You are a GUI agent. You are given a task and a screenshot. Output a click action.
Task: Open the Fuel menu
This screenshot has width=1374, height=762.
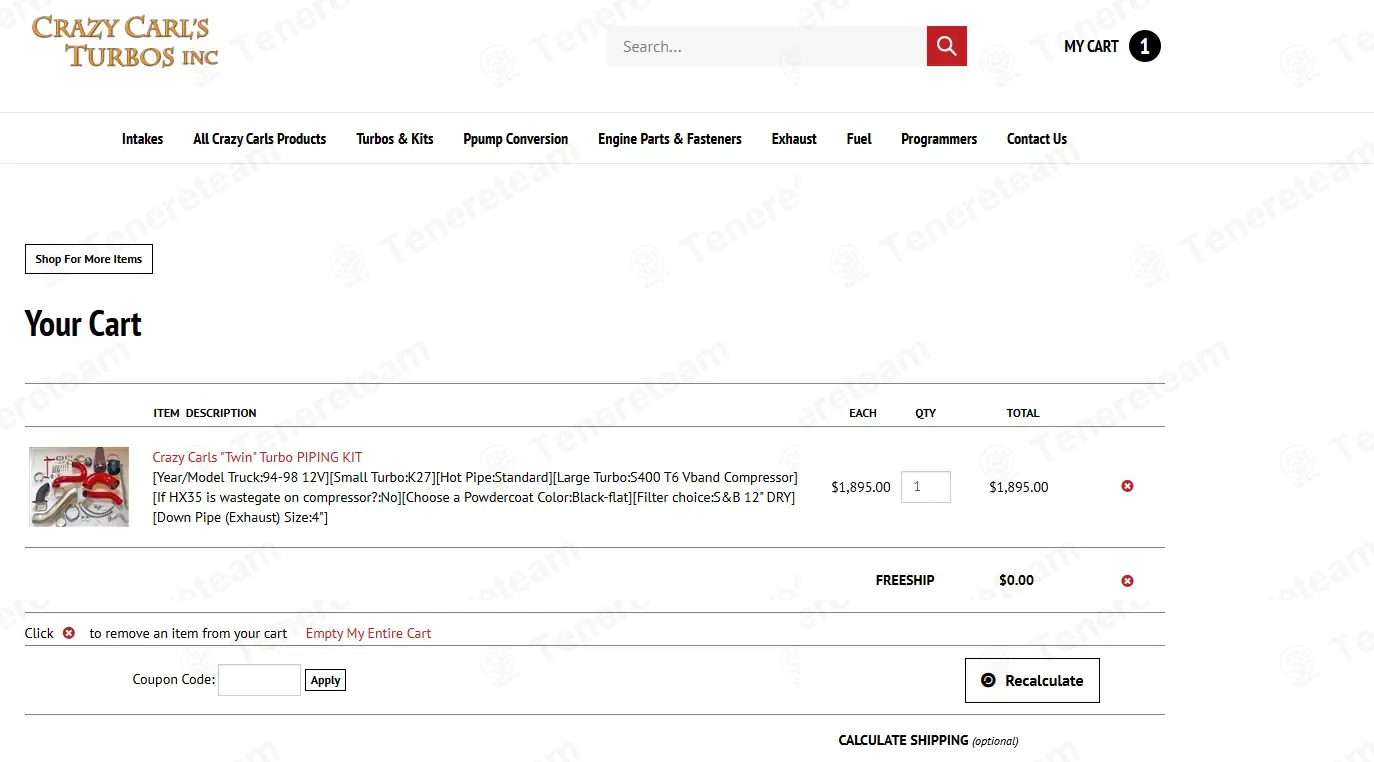pyautogui.click(x=859, y=139)
